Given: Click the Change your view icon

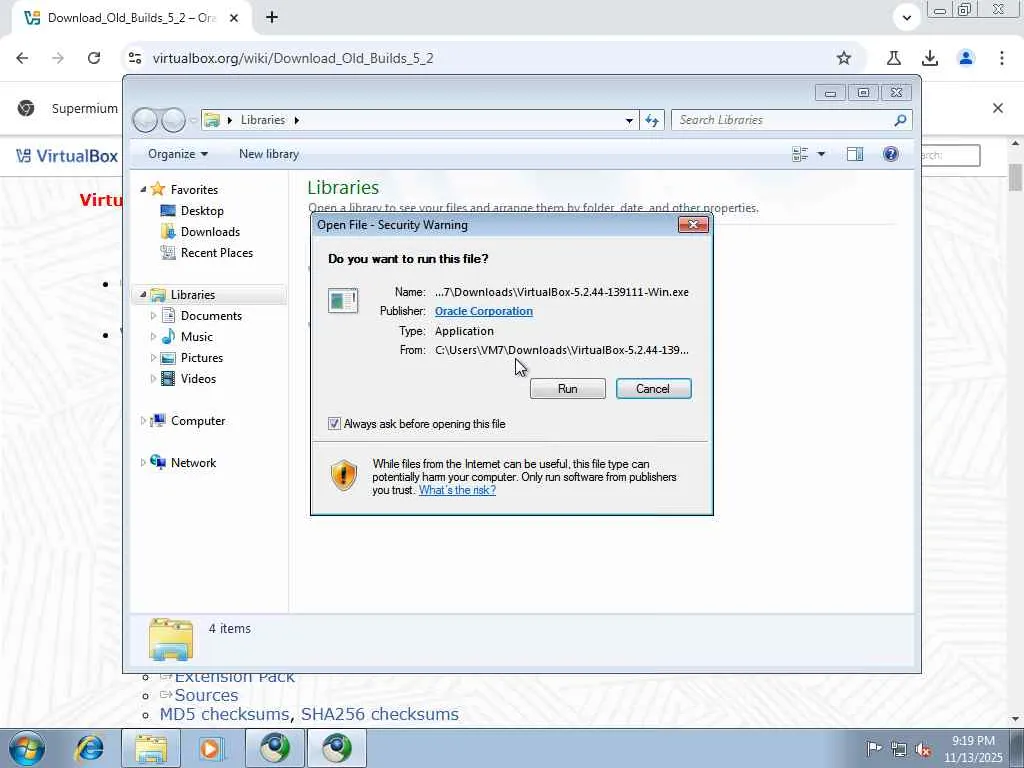Looking at the screenshot, I should (800, 154).
